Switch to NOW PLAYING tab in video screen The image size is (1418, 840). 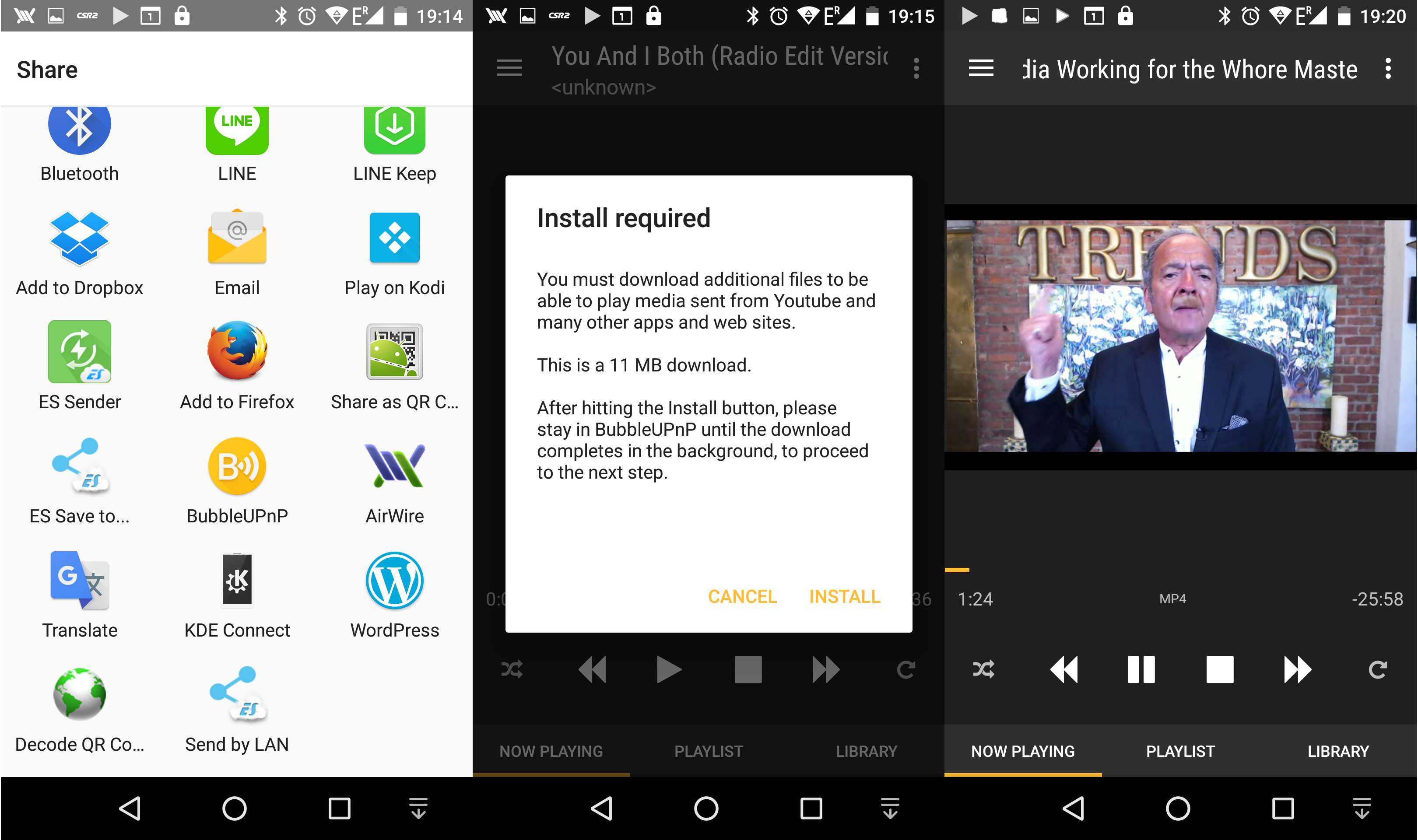[1023, 751]
